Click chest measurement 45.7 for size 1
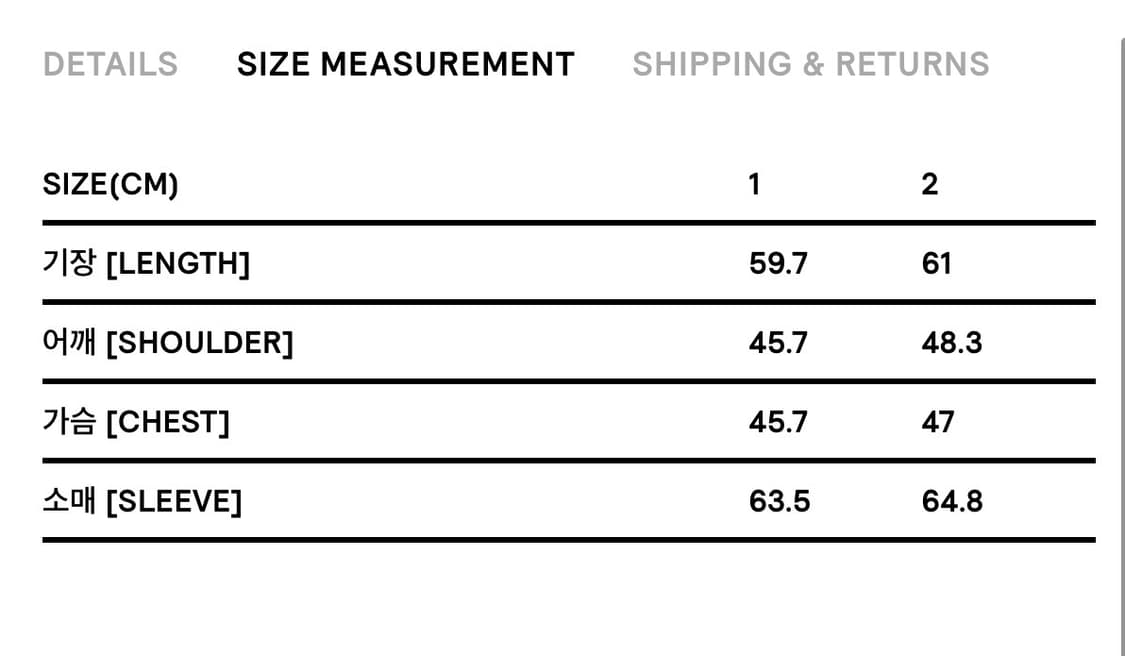The image size is (1125, 656). pyautogui.click(x=778, y=422)
